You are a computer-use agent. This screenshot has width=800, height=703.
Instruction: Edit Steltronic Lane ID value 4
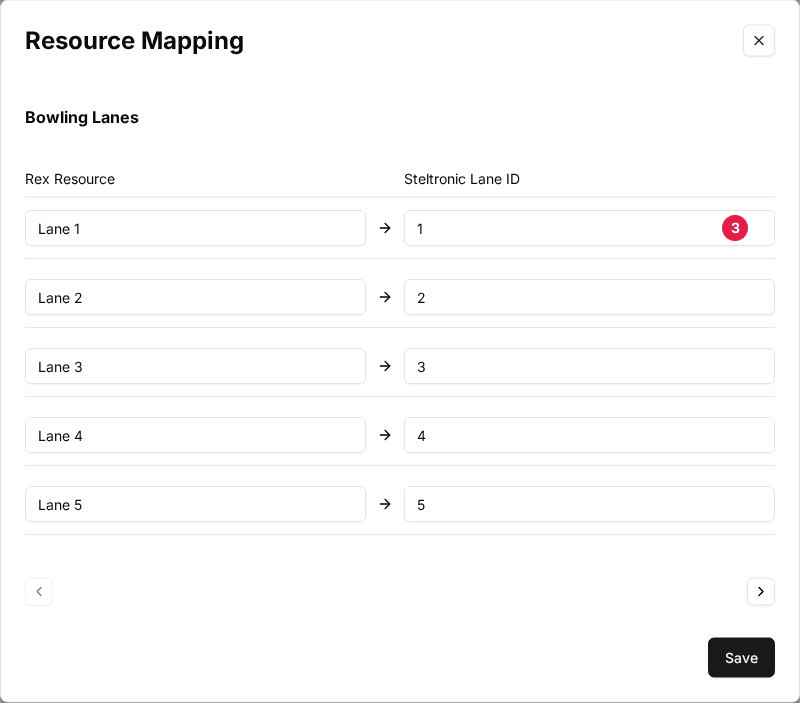point(589,435)
